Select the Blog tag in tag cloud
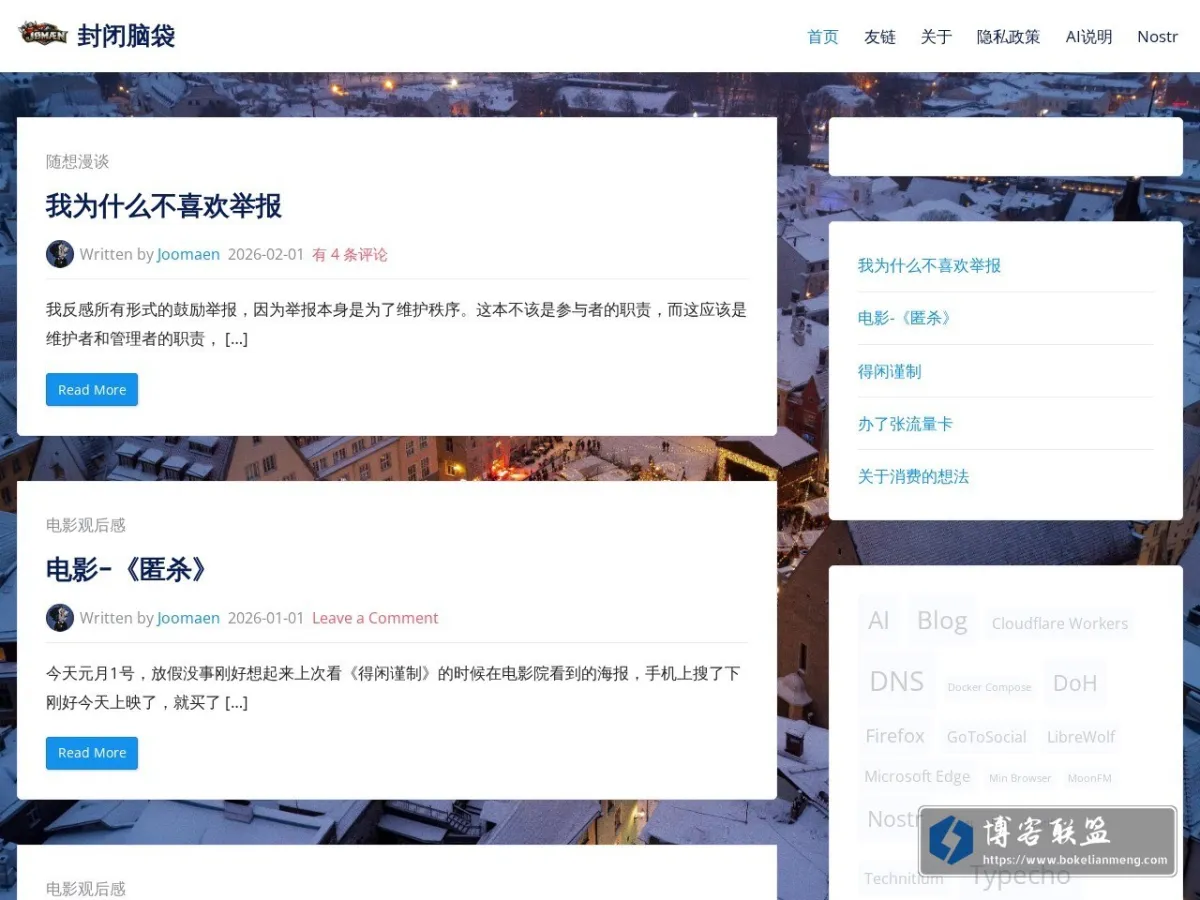1200x900 pixels. (x=942, y=621)
